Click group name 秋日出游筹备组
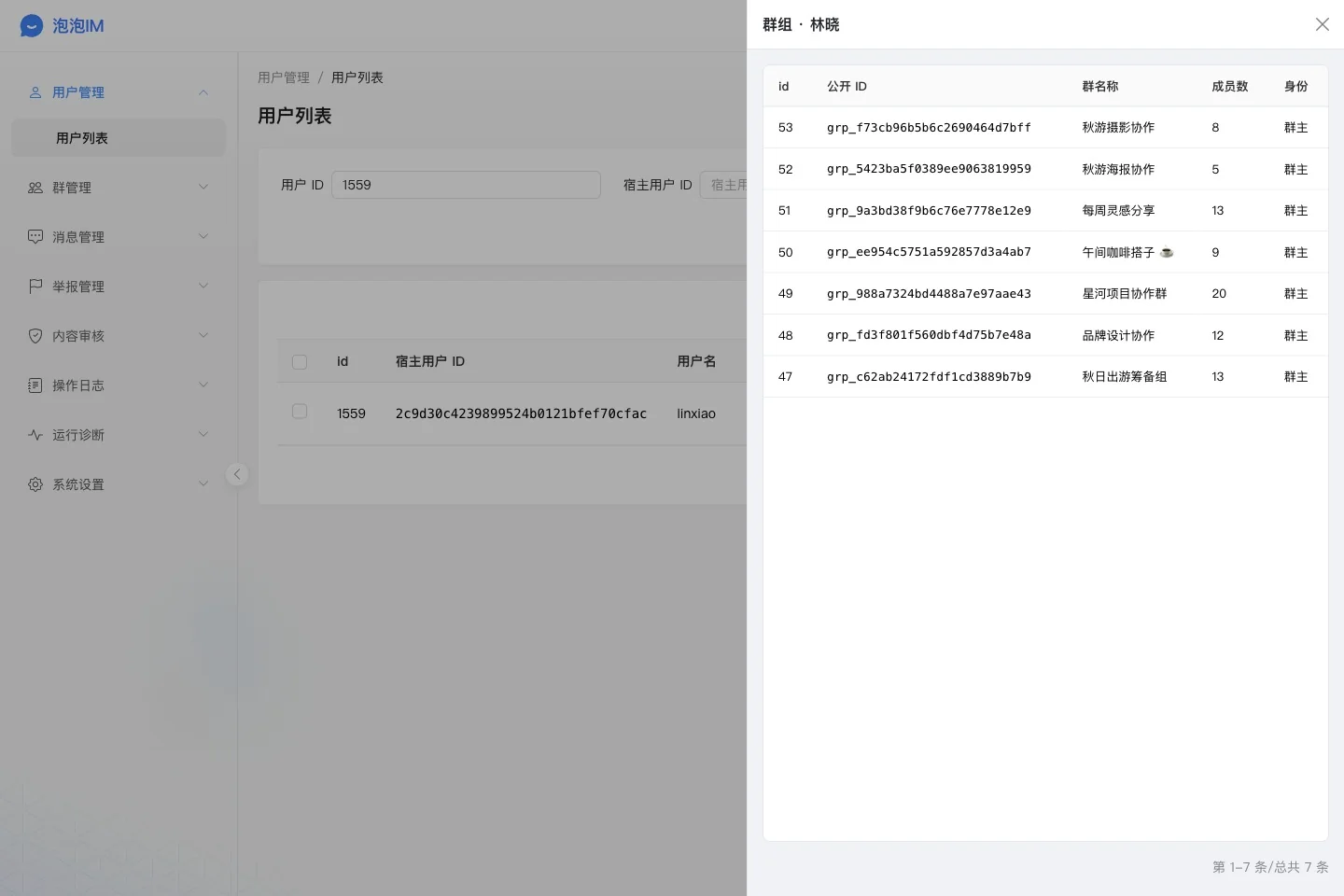This screenshot has height=896, width=1344. tap(1125, 377)
